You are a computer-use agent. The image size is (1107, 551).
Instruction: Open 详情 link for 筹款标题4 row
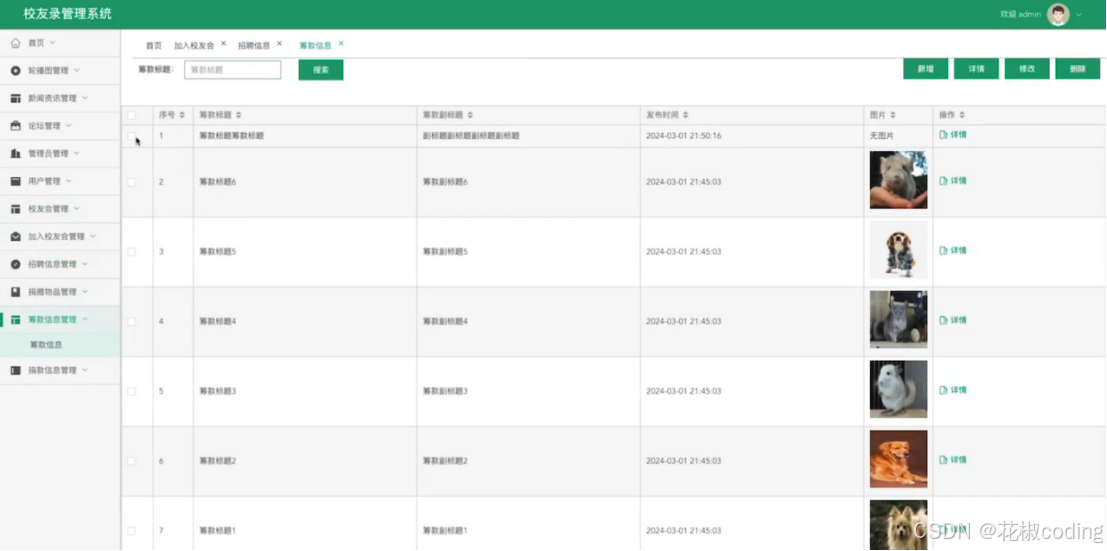pyautogui.click(x=953, y=321)
